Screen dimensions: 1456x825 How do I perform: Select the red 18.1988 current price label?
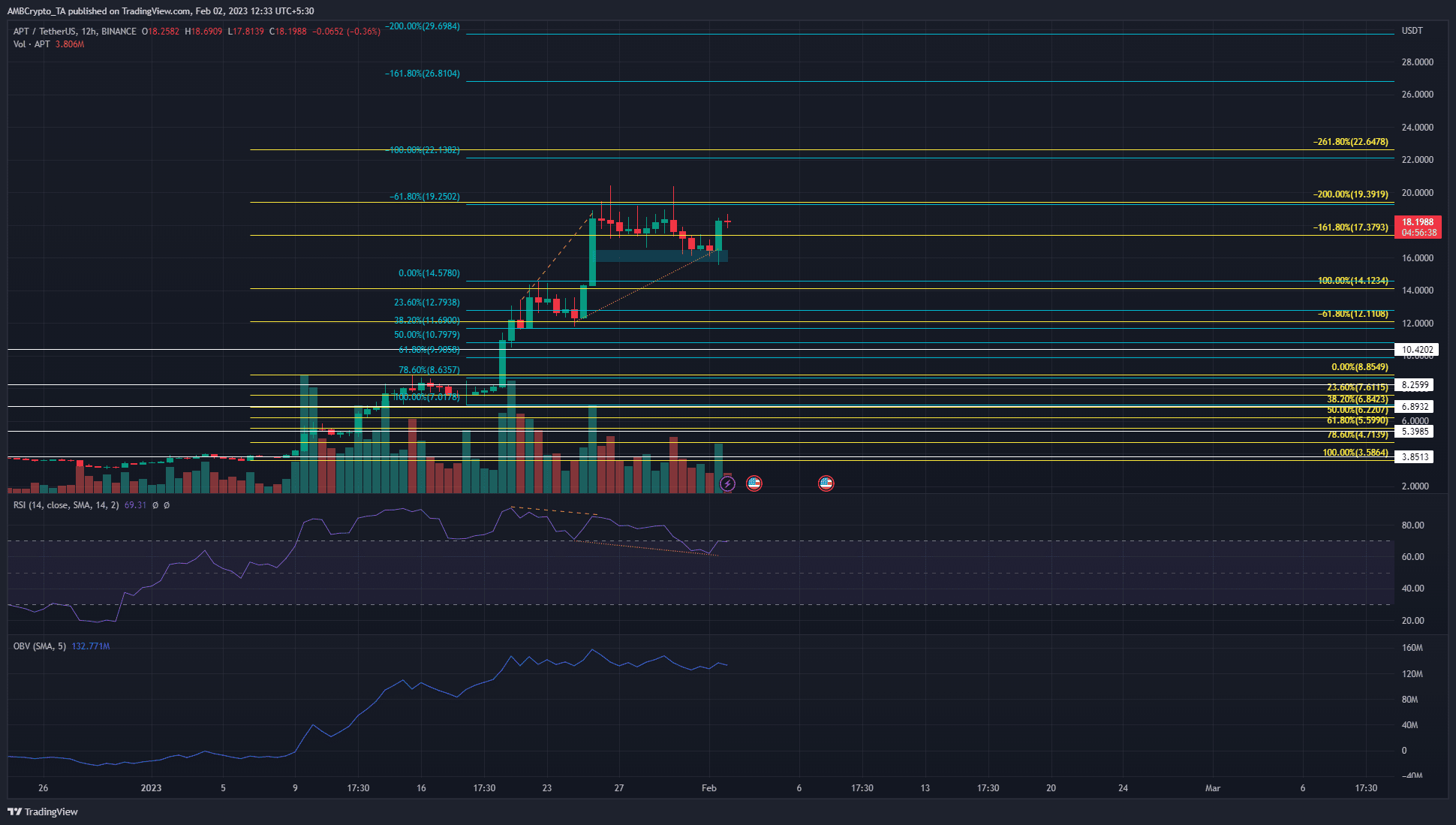tap(1418, 222)
